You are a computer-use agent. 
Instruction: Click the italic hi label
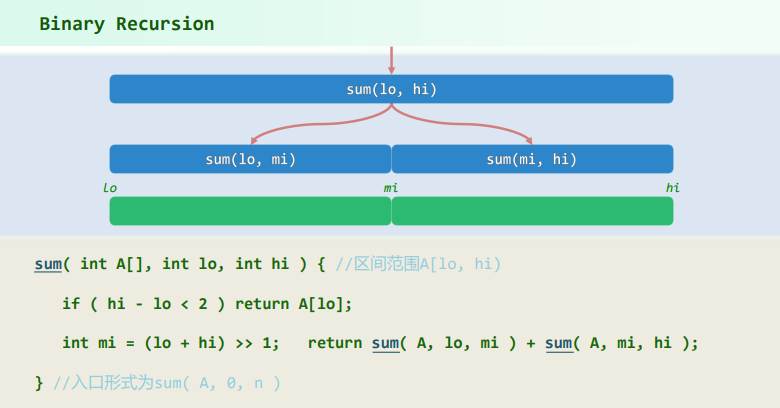pyautogui.click(x=672, y=187)
